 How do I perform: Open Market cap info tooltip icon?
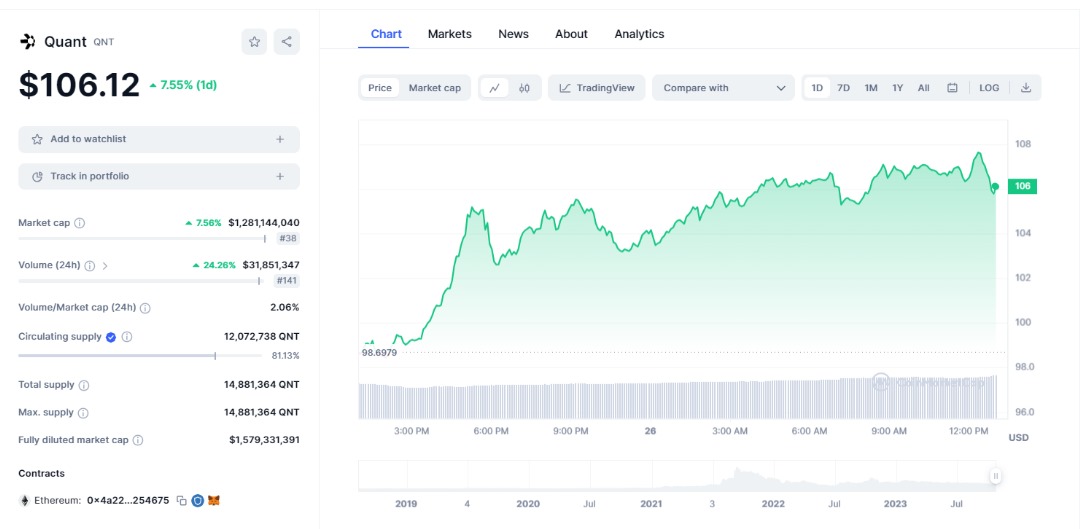point(80,223)
